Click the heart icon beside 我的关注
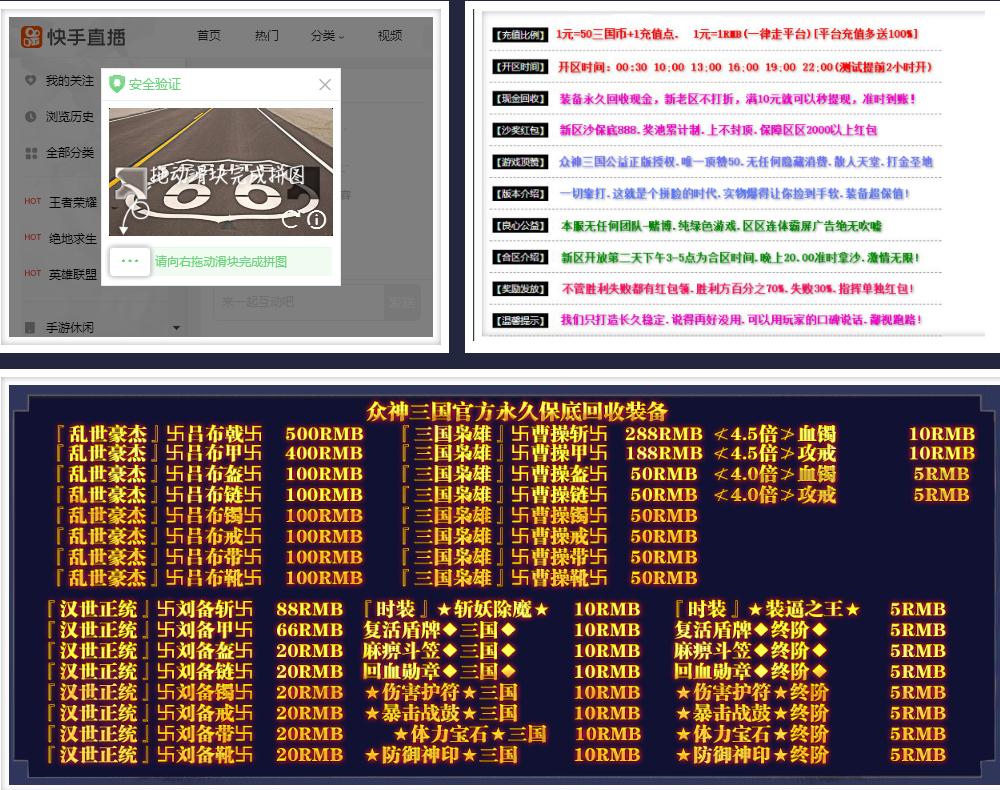The width and height of the screenshot is (1000, 790). (x=30, y=80)
